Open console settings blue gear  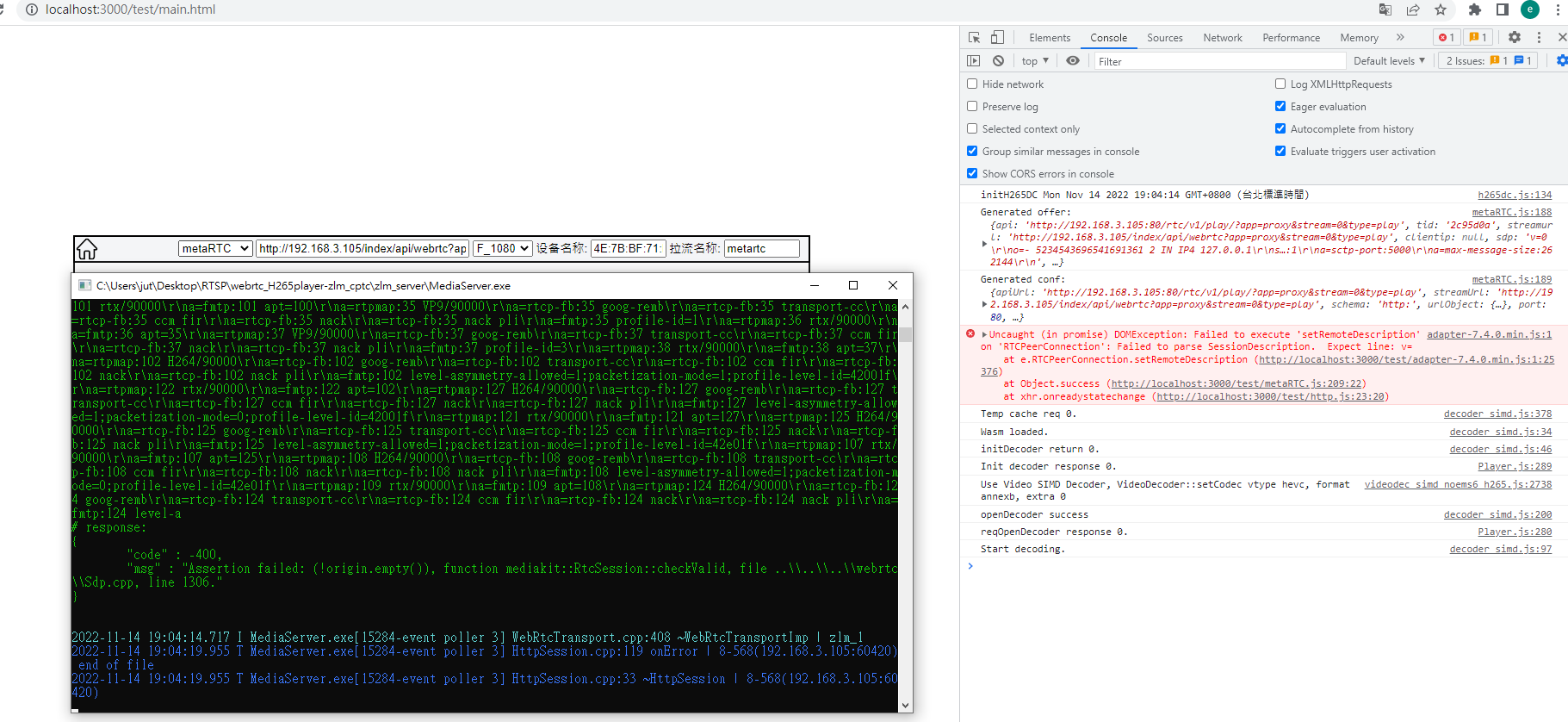click(x=1562, y=60)
